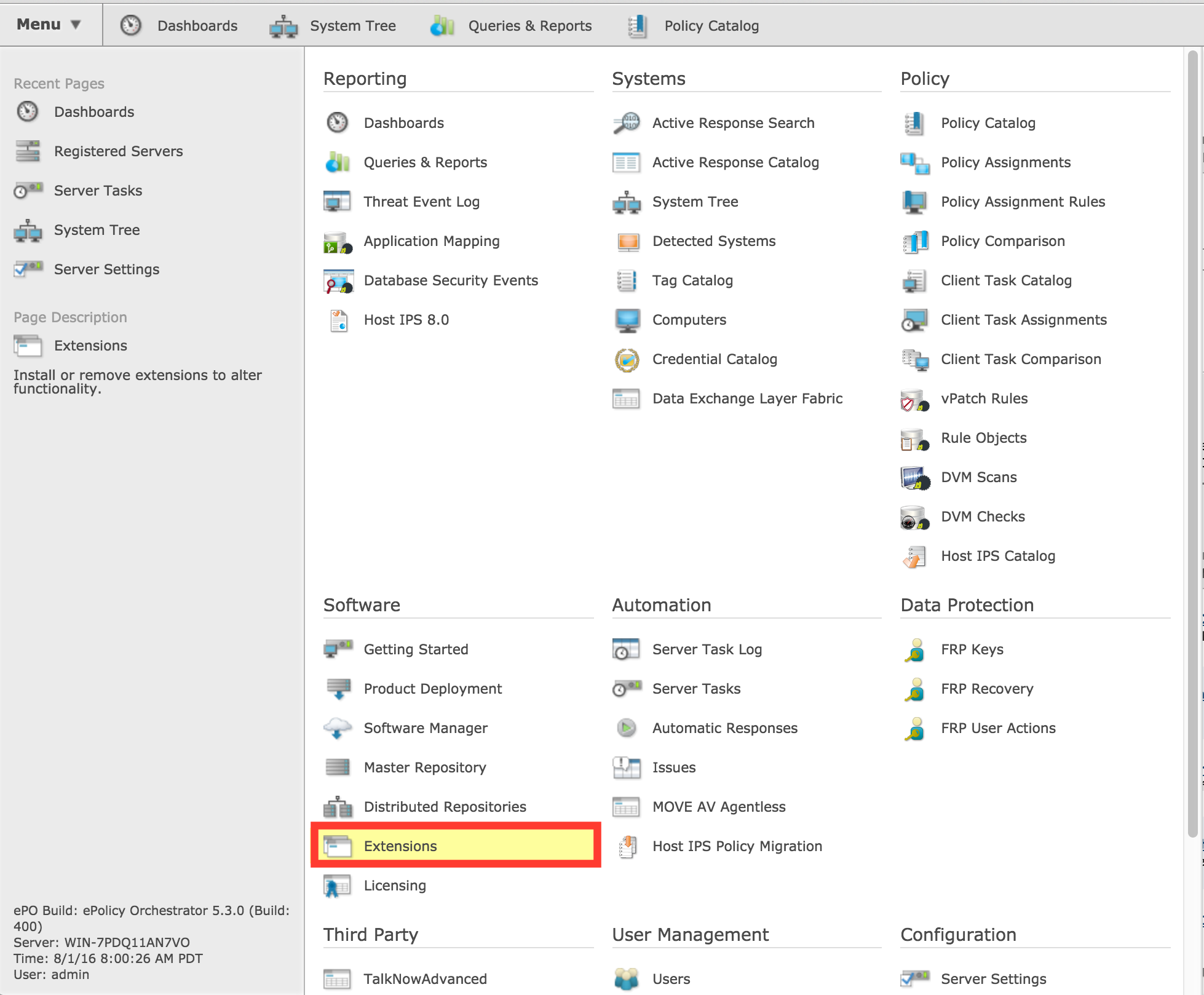Open Software Manager cloud icon

pyautogui.click(x=338, y=728)
